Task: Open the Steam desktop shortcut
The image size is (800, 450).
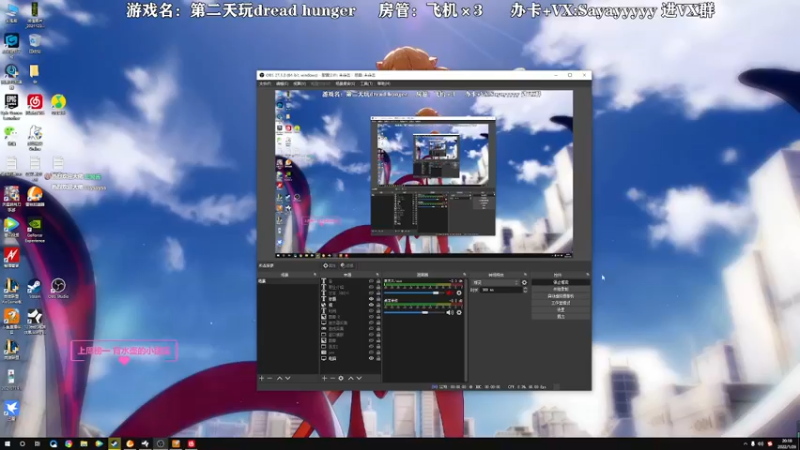Action: coord(35,288)
